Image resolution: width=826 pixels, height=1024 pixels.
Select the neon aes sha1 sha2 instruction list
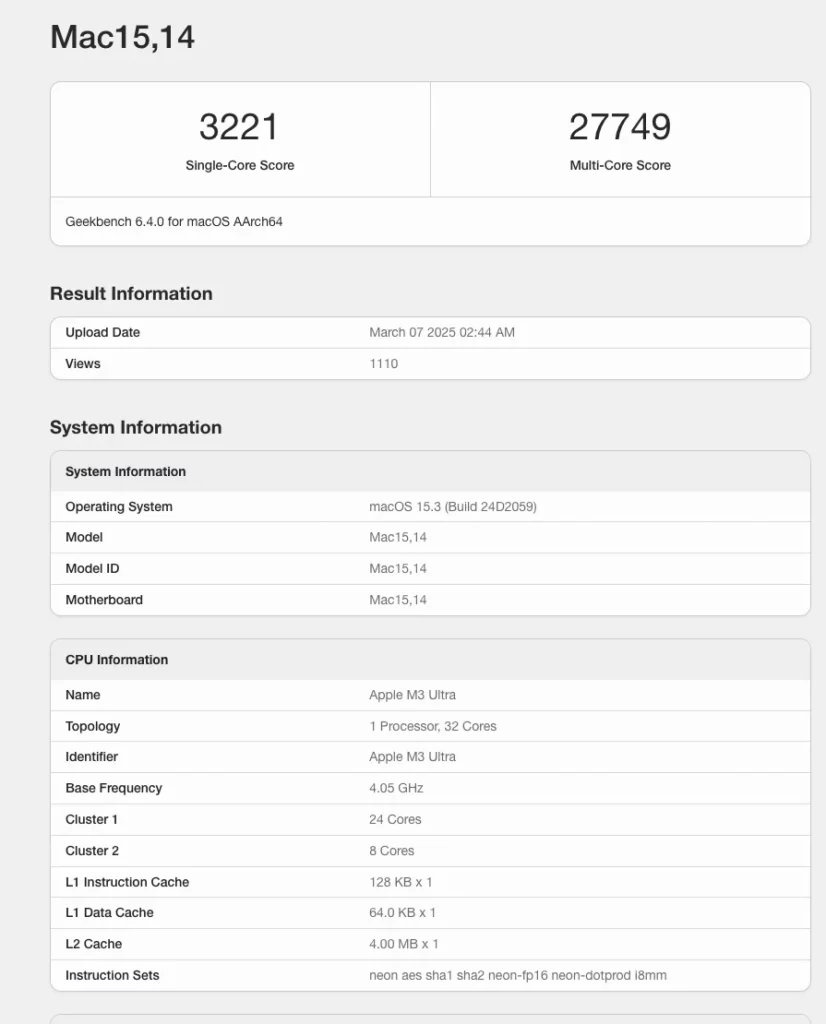[x=518, y=976]
